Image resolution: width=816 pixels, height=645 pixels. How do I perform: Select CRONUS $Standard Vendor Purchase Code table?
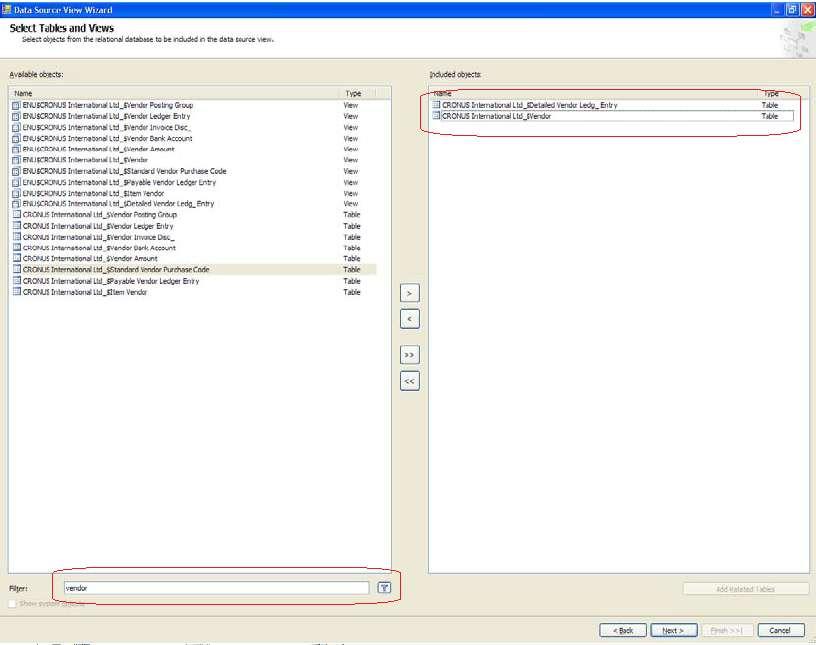(194, 270)
